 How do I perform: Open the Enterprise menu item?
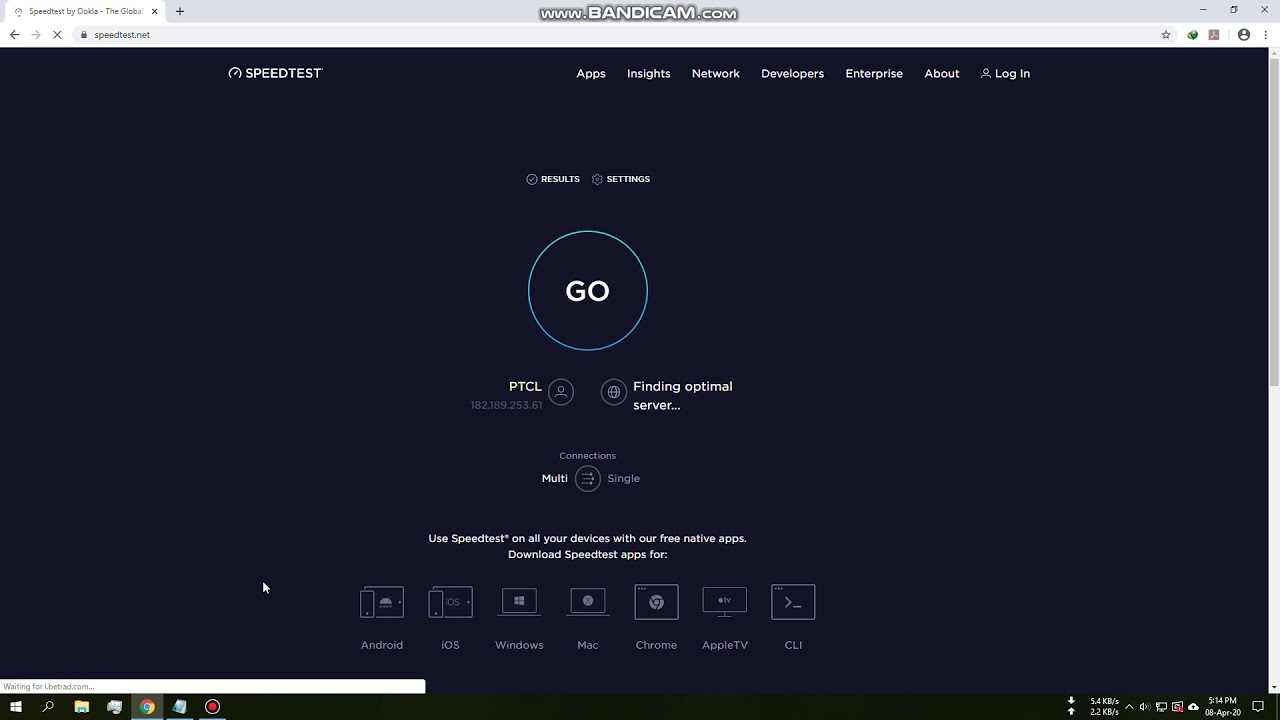tap(874, 73)
